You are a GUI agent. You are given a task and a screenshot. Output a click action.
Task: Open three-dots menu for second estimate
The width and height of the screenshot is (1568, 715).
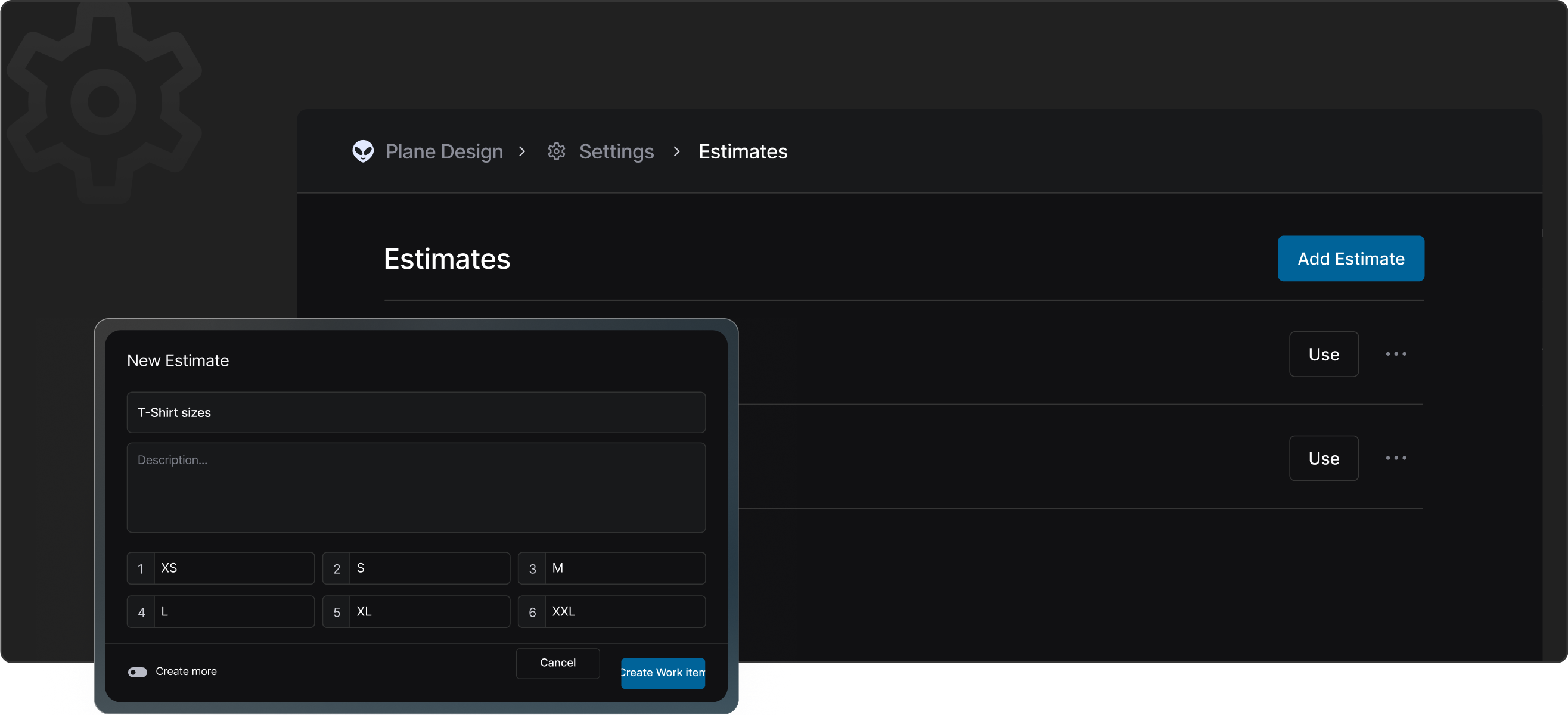[1396, 458]
